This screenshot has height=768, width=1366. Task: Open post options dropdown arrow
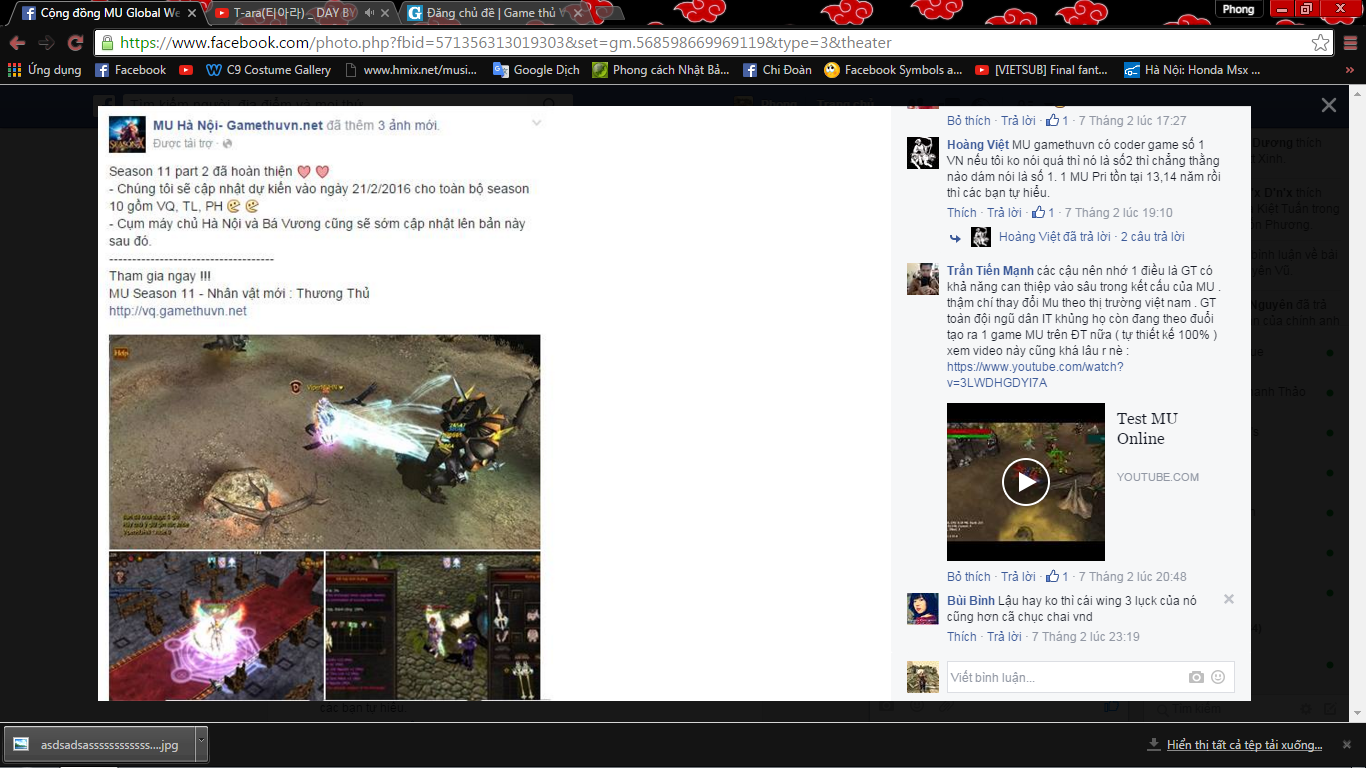tap(536, 123)
